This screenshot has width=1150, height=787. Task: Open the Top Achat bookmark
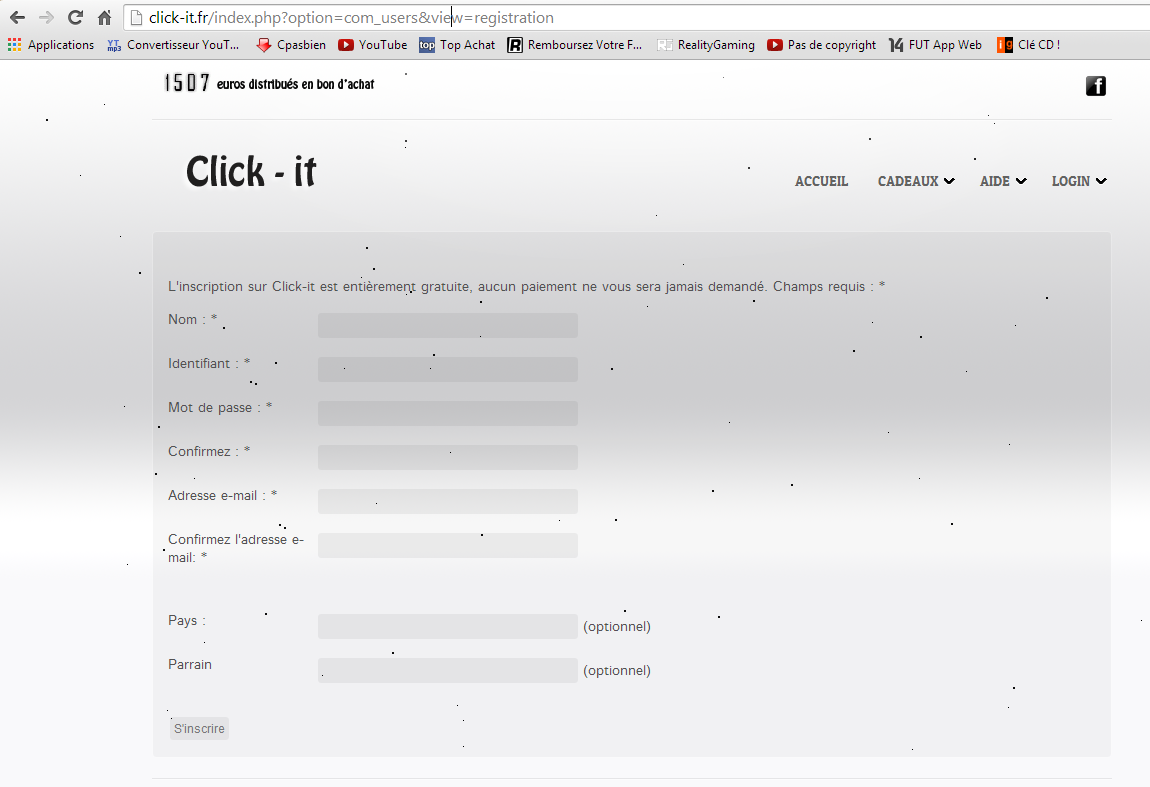(457, 45)
